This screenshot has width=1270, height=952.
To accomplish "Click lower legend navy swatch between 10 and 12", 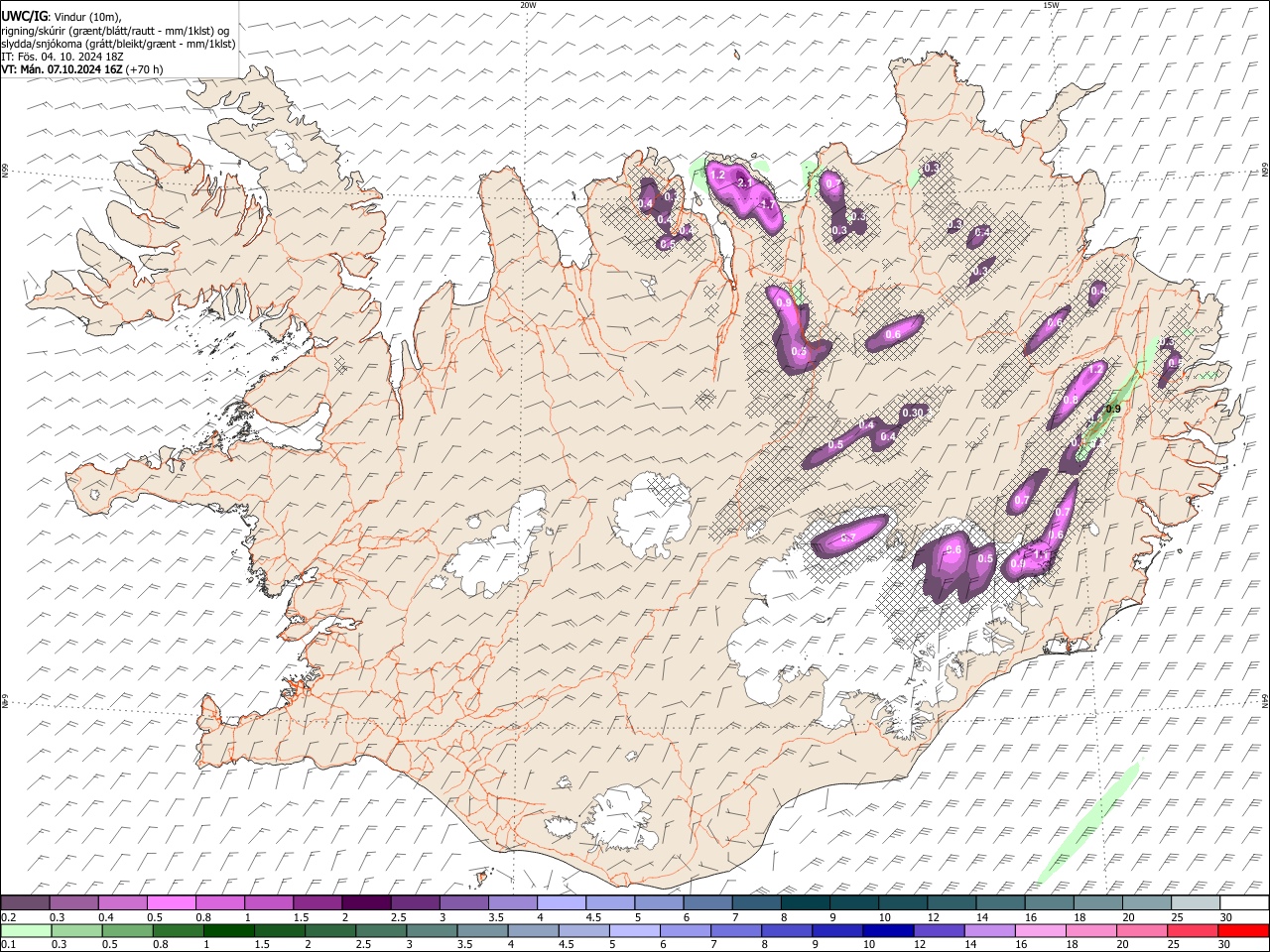I will (889, 930).
